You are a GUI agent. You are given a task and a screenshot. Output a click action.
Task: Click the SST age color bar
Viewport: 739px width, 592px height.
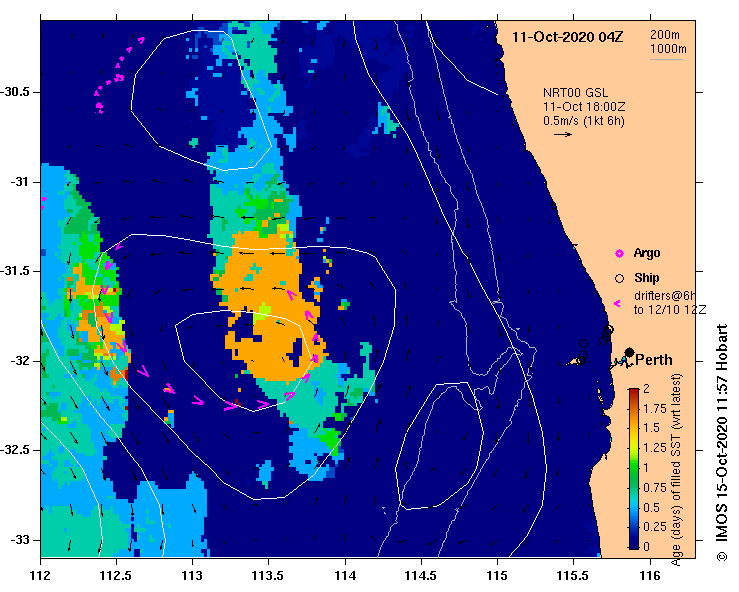coord(634,469)
